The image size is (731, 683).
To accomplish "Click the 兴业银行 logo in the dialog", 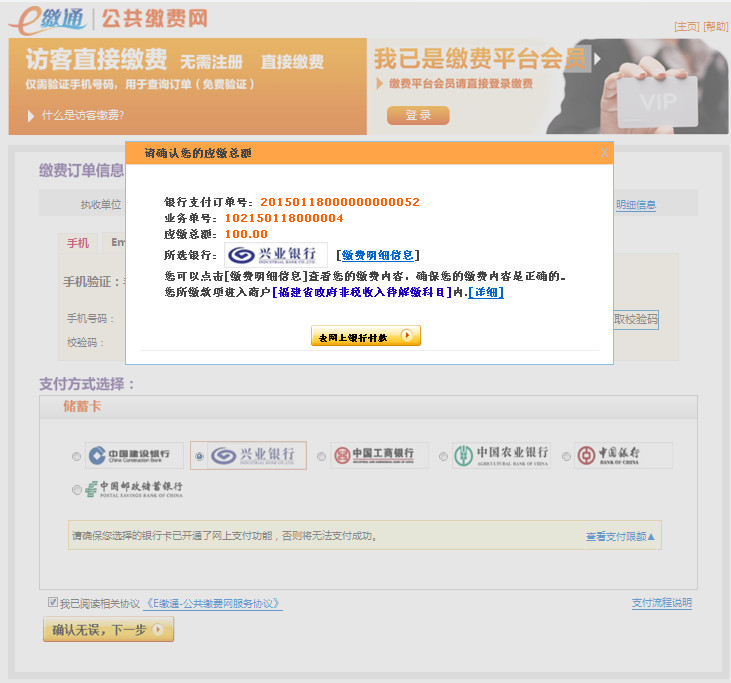I will pos(276,255).
